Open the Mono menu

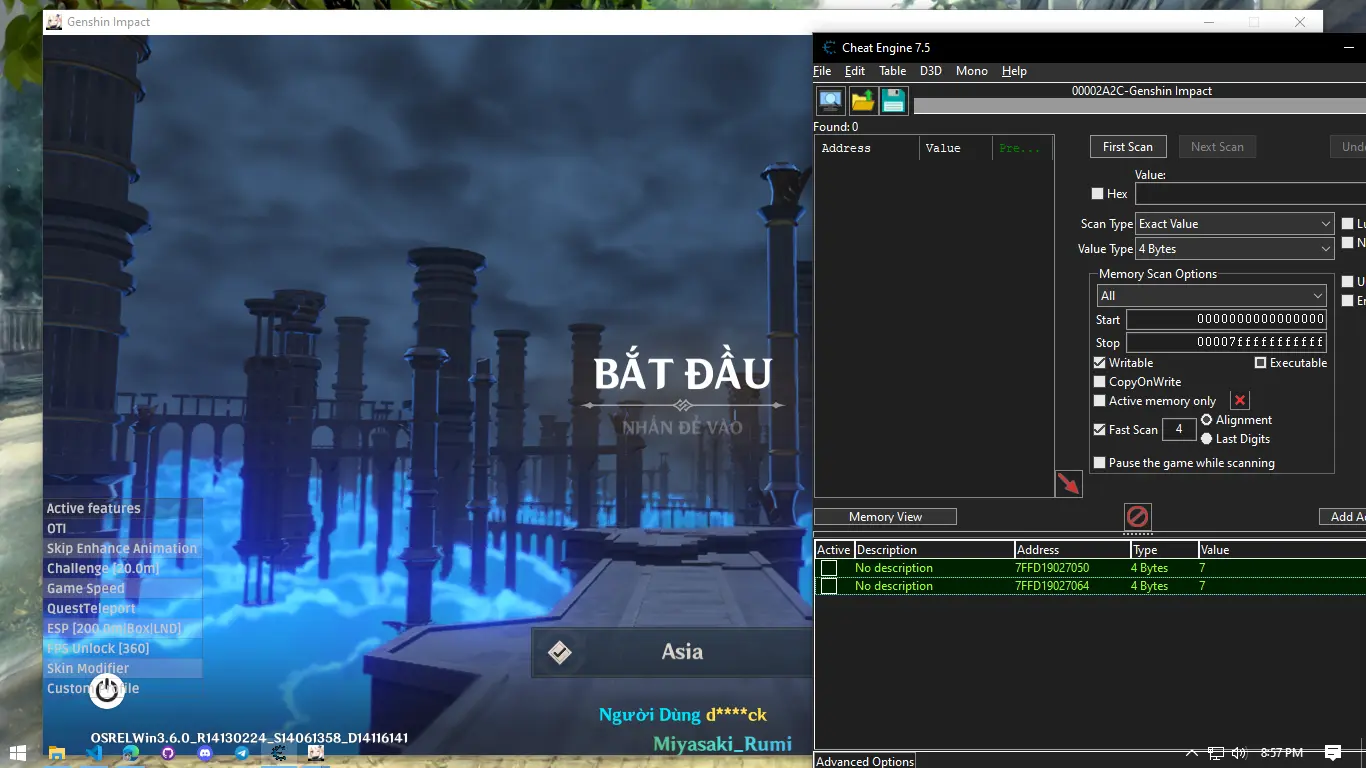coord(972,71)
